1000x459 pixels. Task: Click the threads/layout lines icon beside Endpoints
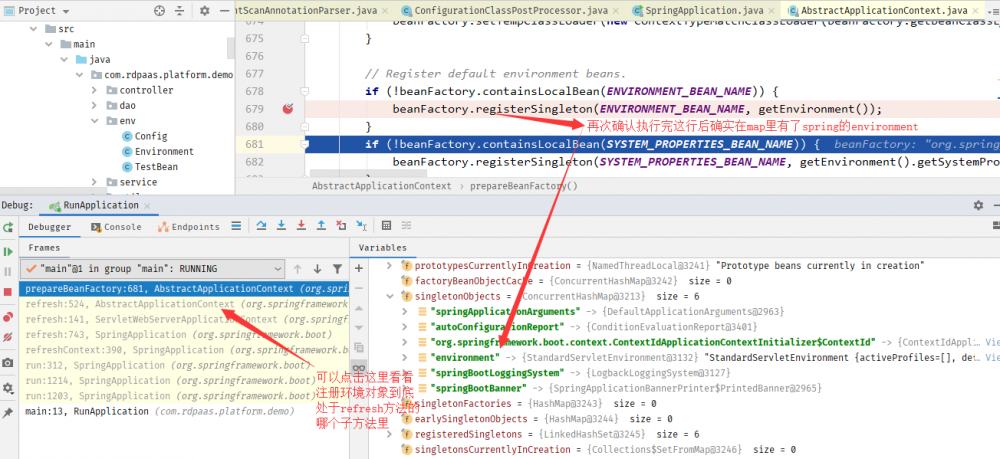pos(236,226)
